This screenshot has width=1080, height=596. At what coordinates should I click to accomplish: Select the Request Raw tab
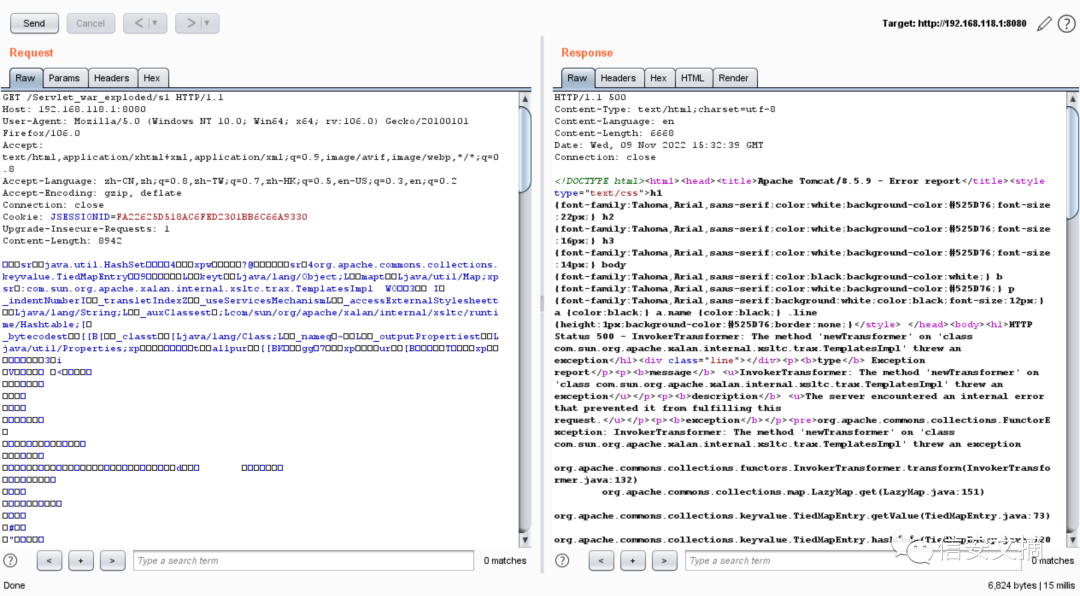point(25,78)
